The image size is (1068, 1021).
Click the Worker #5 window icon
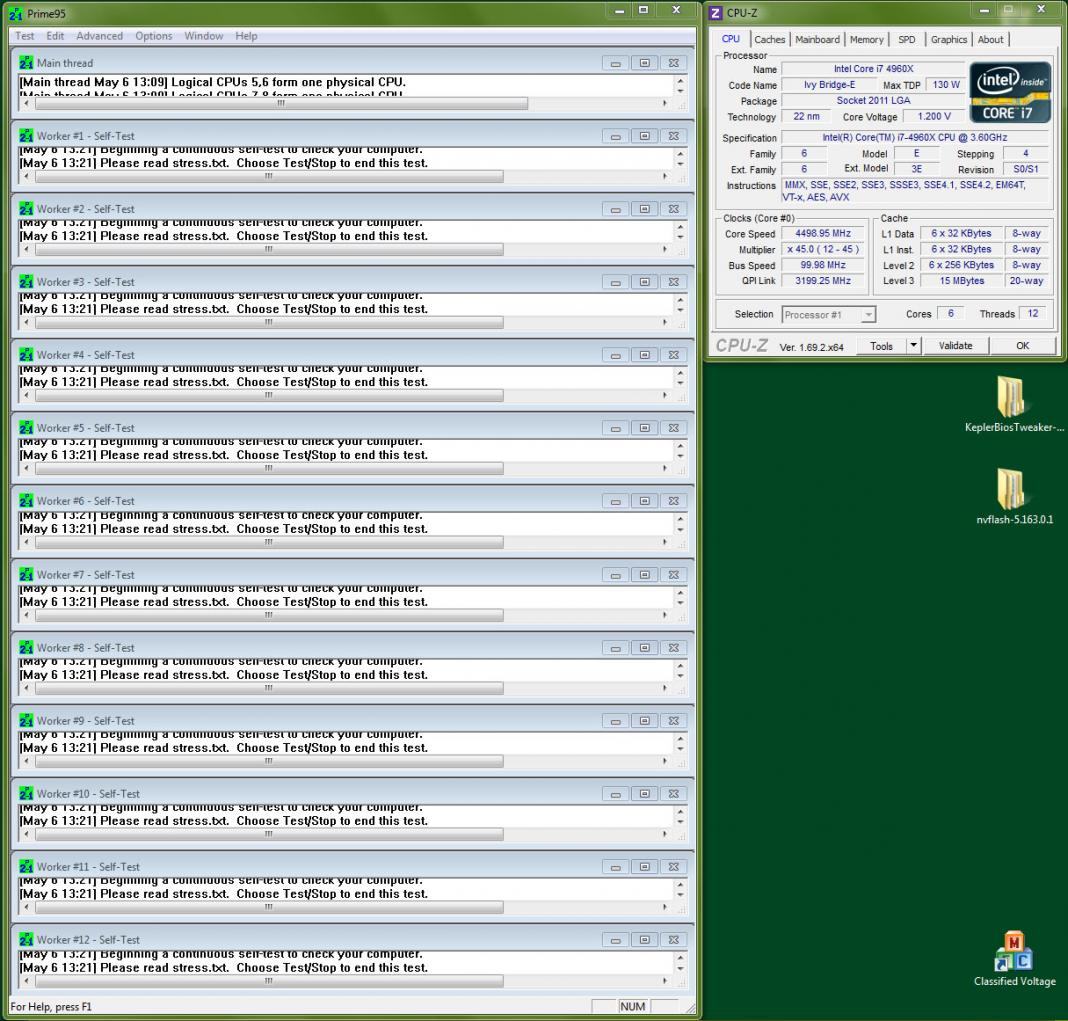26,428
